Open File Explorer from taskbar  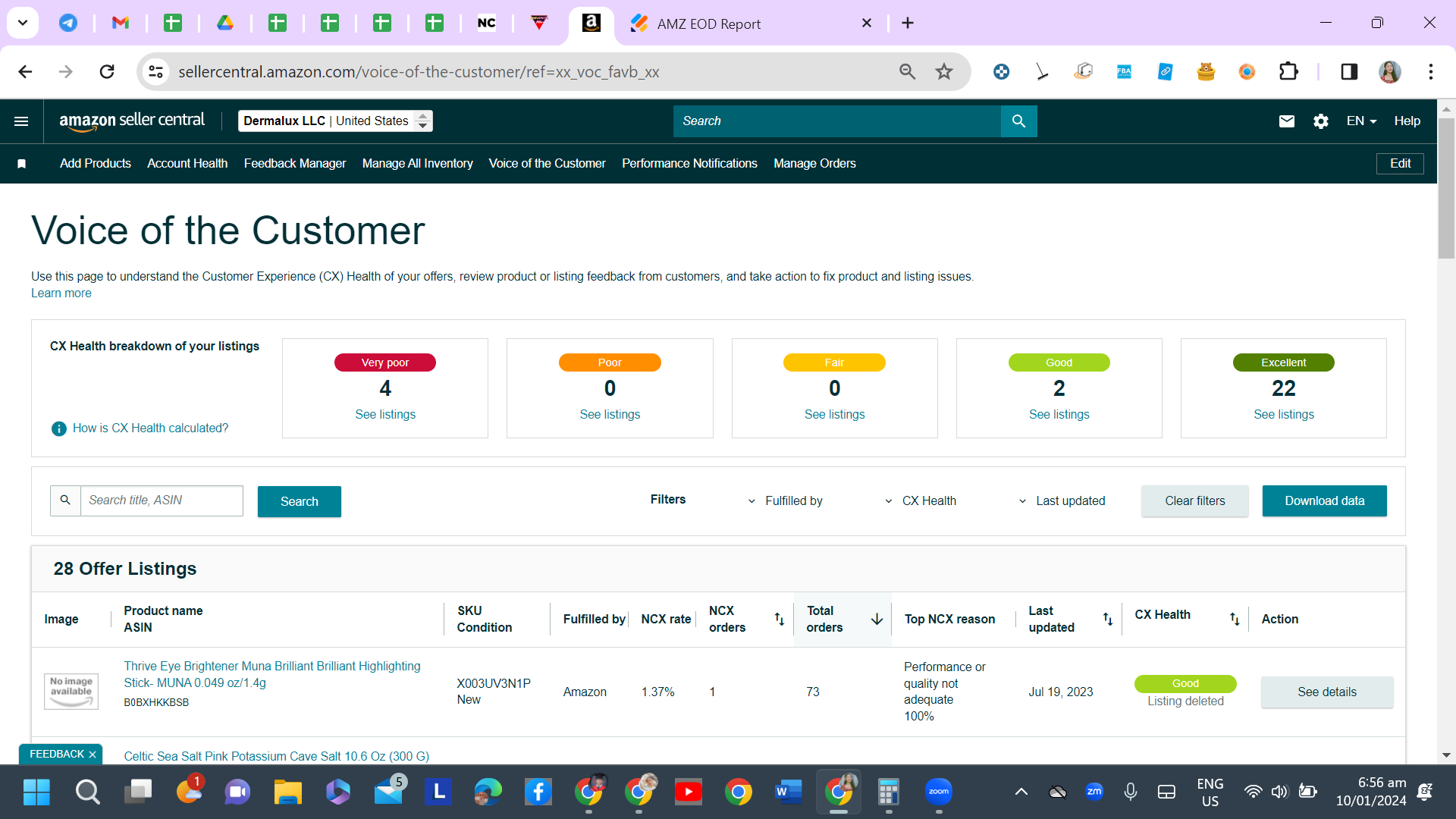(x=288, y=792)
